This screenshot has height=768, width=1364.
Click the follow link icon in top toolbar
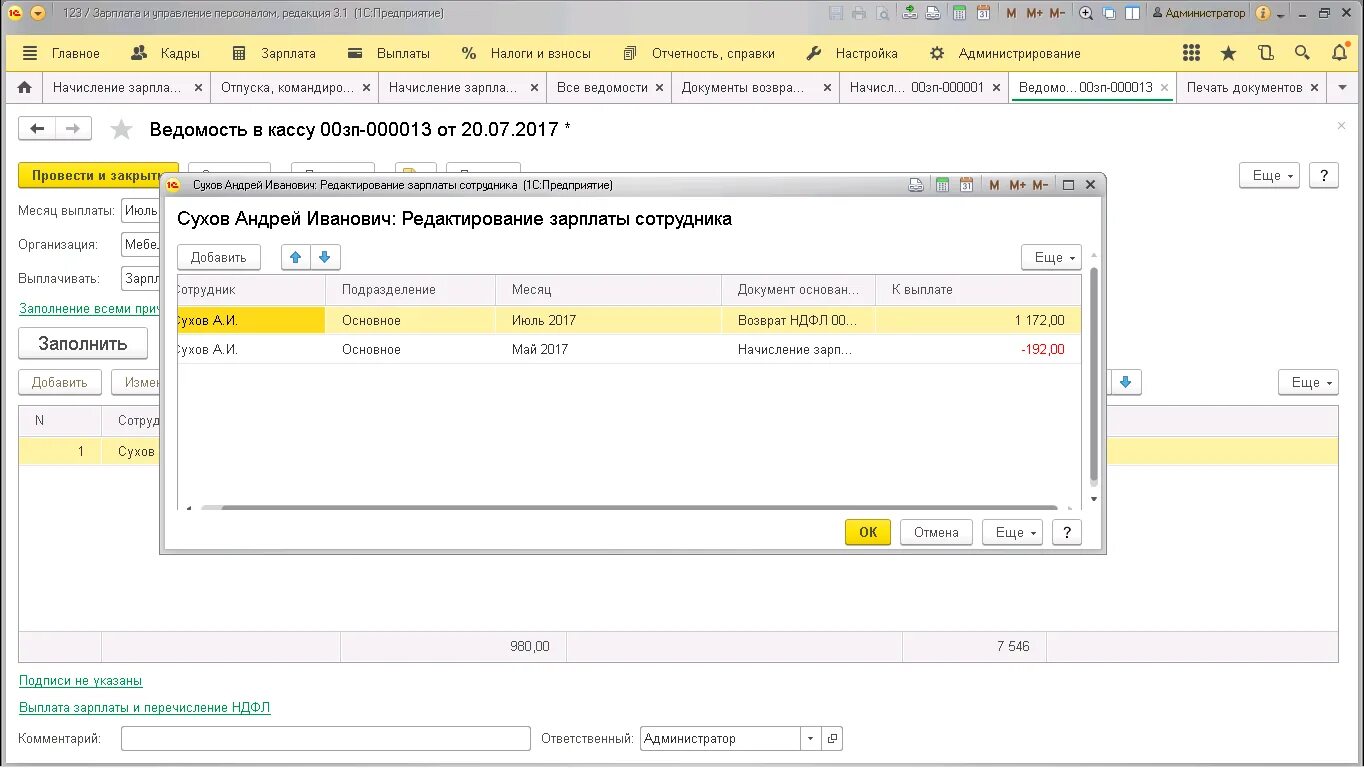(x=932, y=13)
